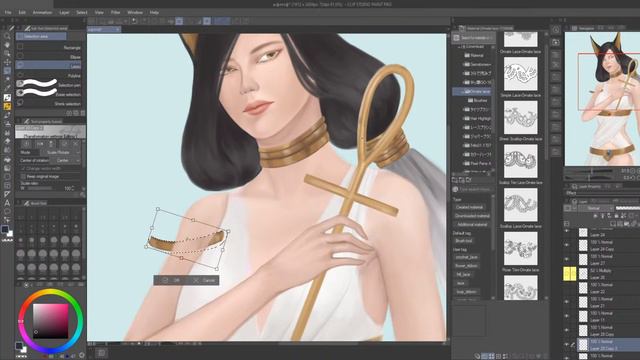This screenshot has height=360, width=640.
Task: Open the Edit menu
Action: [22, 13]
